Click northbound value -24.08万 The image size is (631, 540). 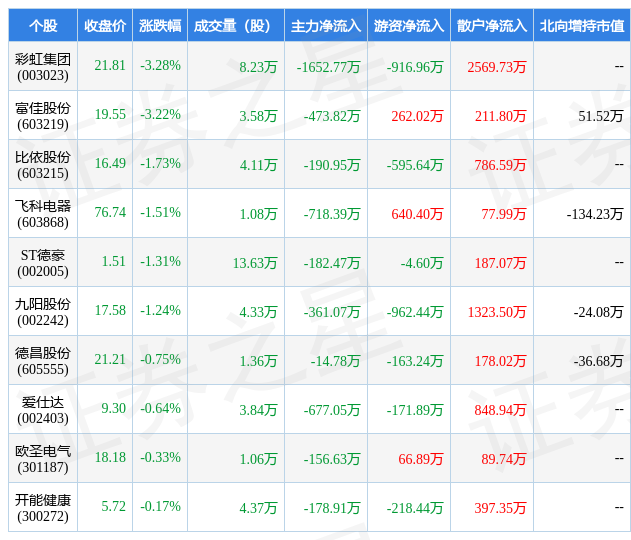(x=598, y=312)
